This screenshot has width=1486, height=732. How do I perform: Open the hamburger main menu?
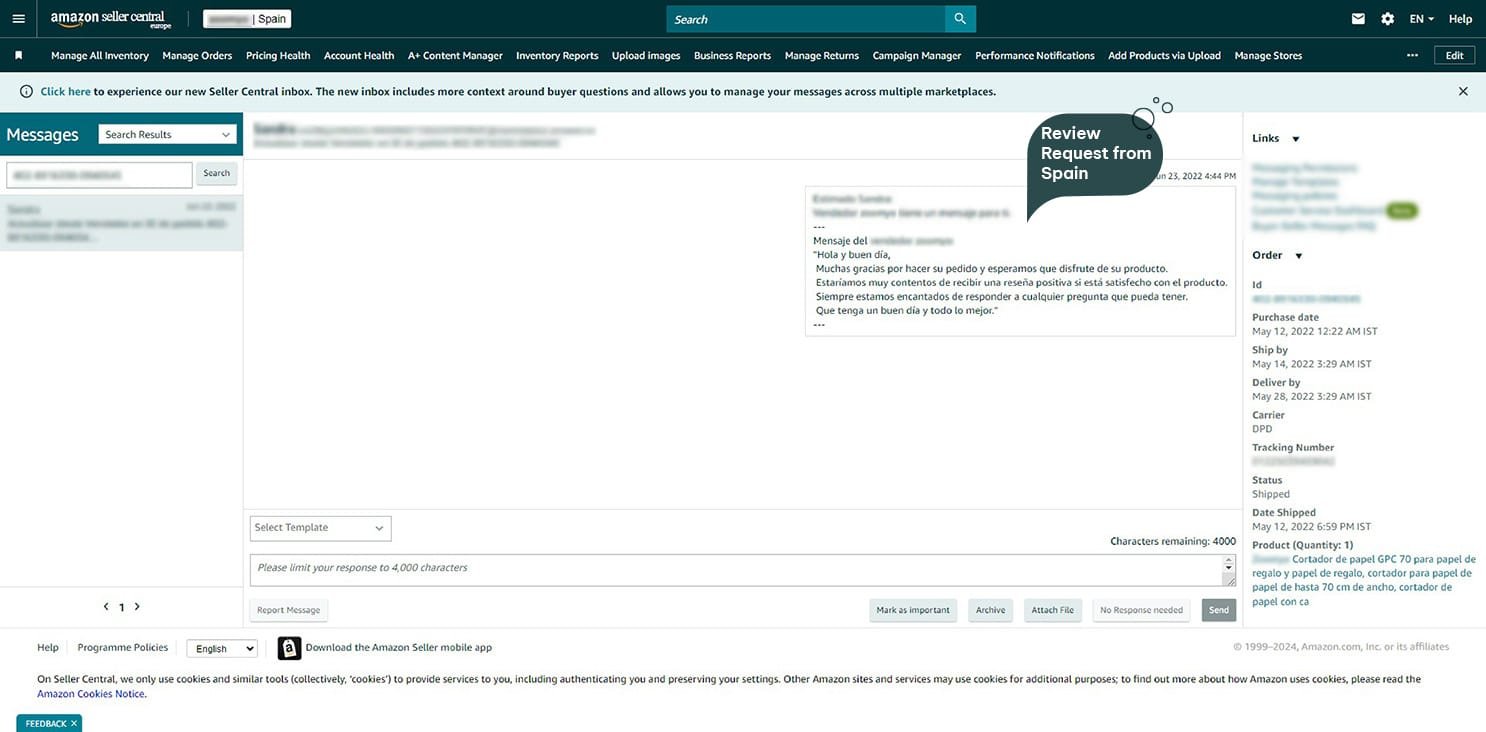click(18, 19)
